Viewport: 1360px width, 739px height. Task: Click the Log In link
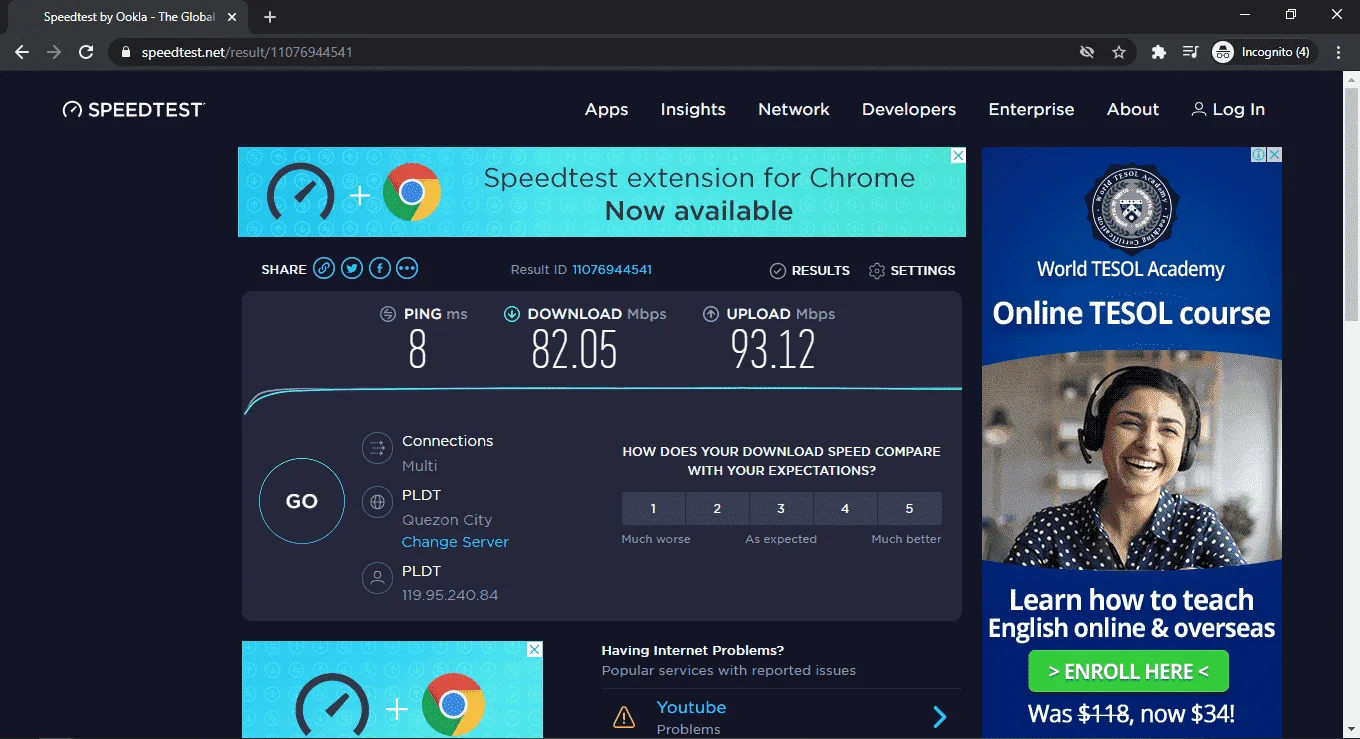[1228, 109]
